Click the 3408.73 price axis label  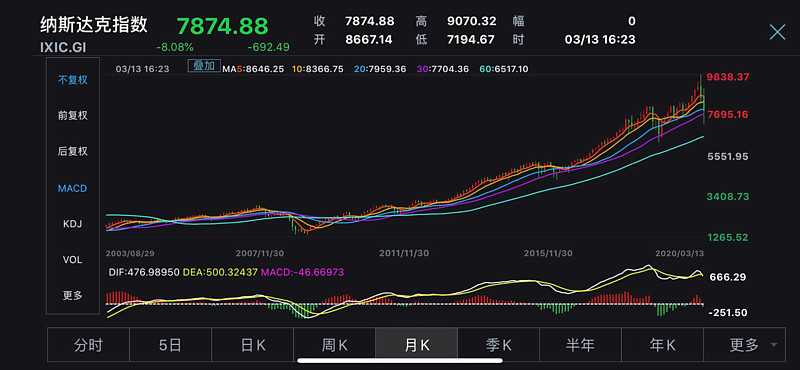[x=727, y=196]
